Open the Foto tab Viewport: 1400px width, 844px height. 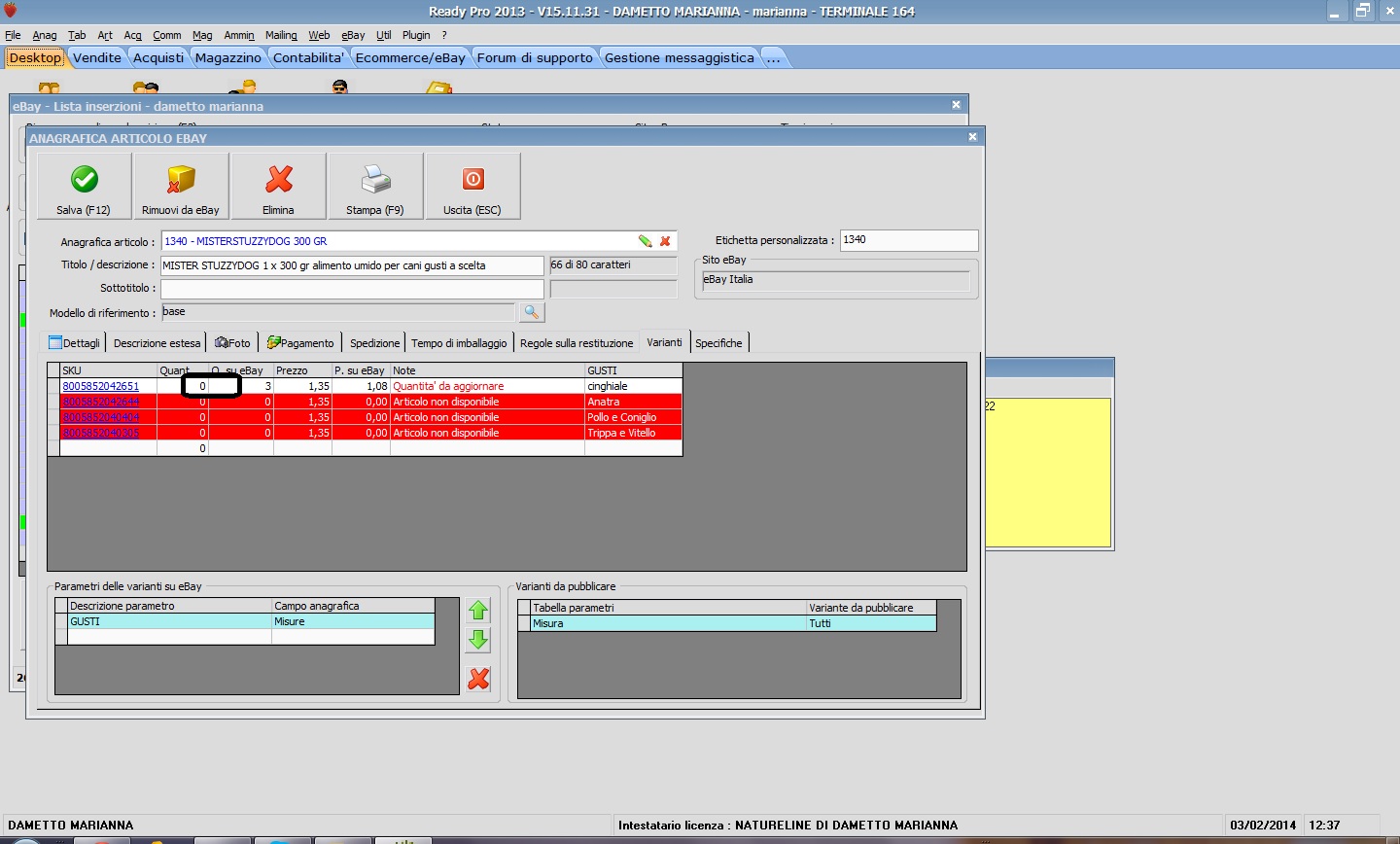tap(232, 343)
